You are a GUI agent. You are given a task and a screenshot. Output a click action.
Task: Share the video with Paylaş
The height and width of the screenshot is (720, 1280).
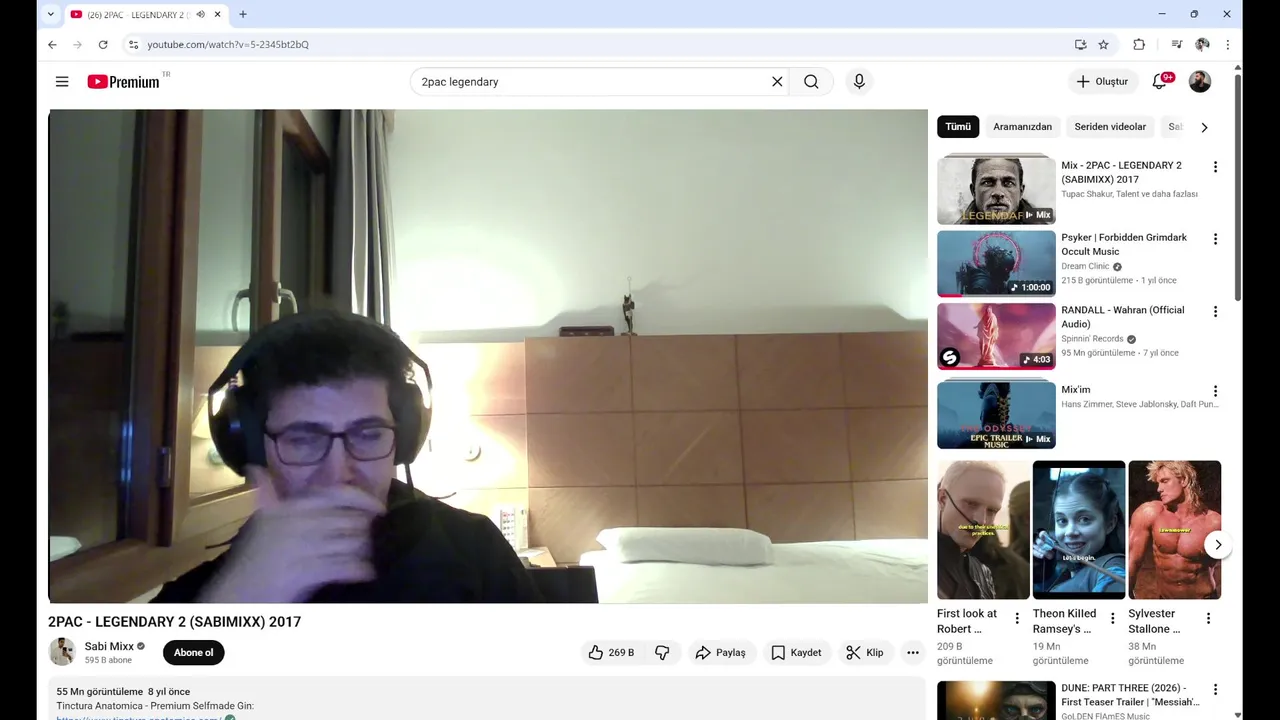click(720, 653)
